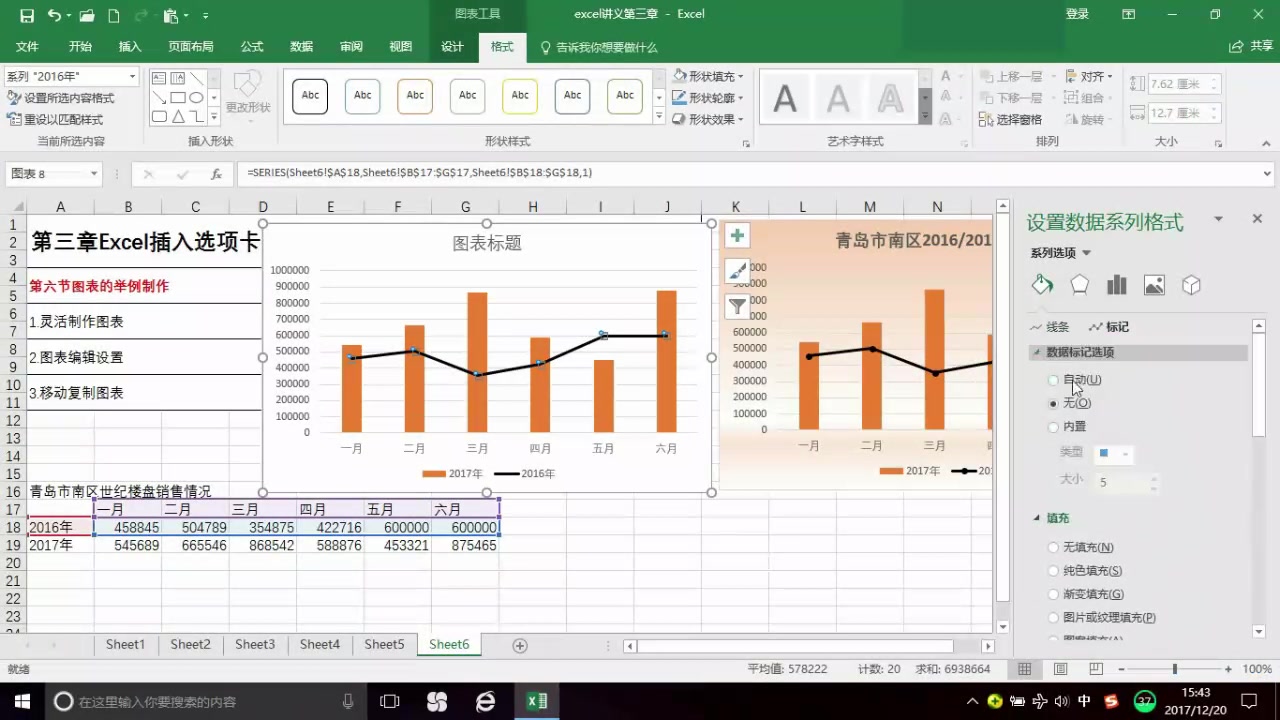Enable the 内置 data marker option
The height and width of the screenshot is (720, 1280).
(1054, 426)
